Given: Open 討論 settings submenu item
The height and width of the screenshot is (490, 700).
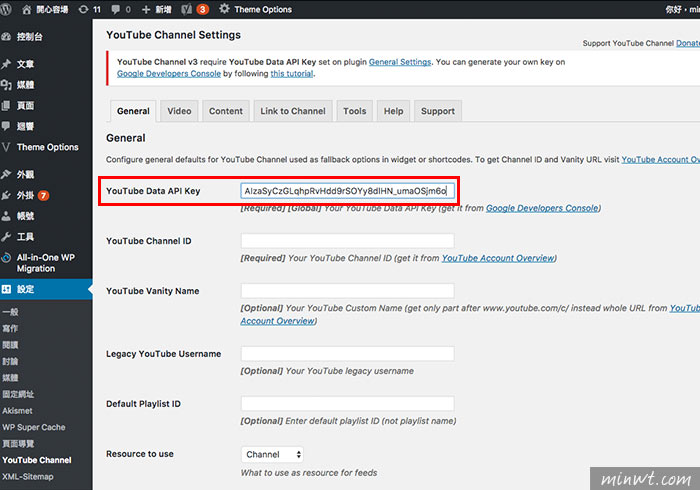Looking at the screenshot, I should click(10, 361).
